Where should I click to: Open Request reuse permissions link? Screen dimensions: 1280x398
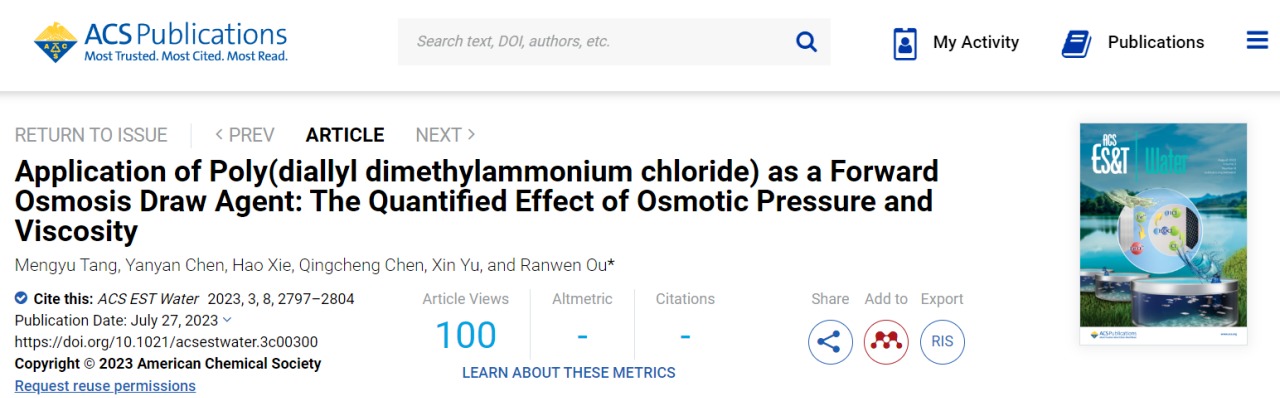coord(105,386)
